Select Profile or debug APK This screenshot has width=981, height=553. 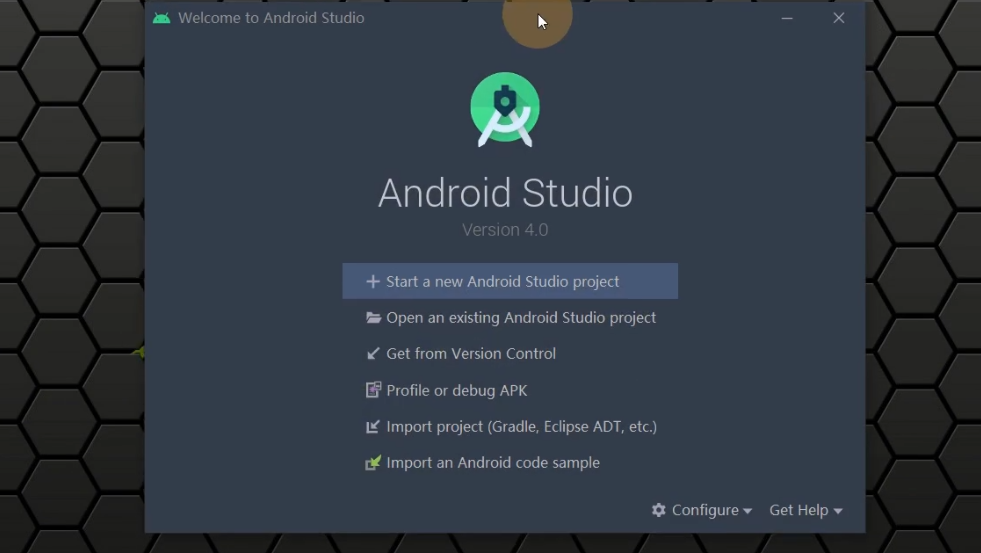pos(510,390)
